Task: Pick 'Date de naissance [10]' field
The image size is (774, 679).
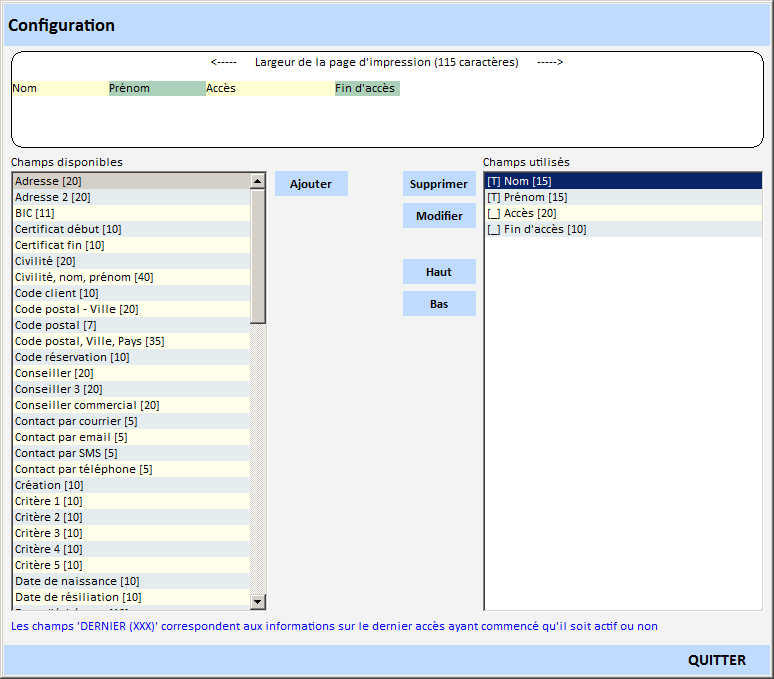Action: [x=130, y=581]
